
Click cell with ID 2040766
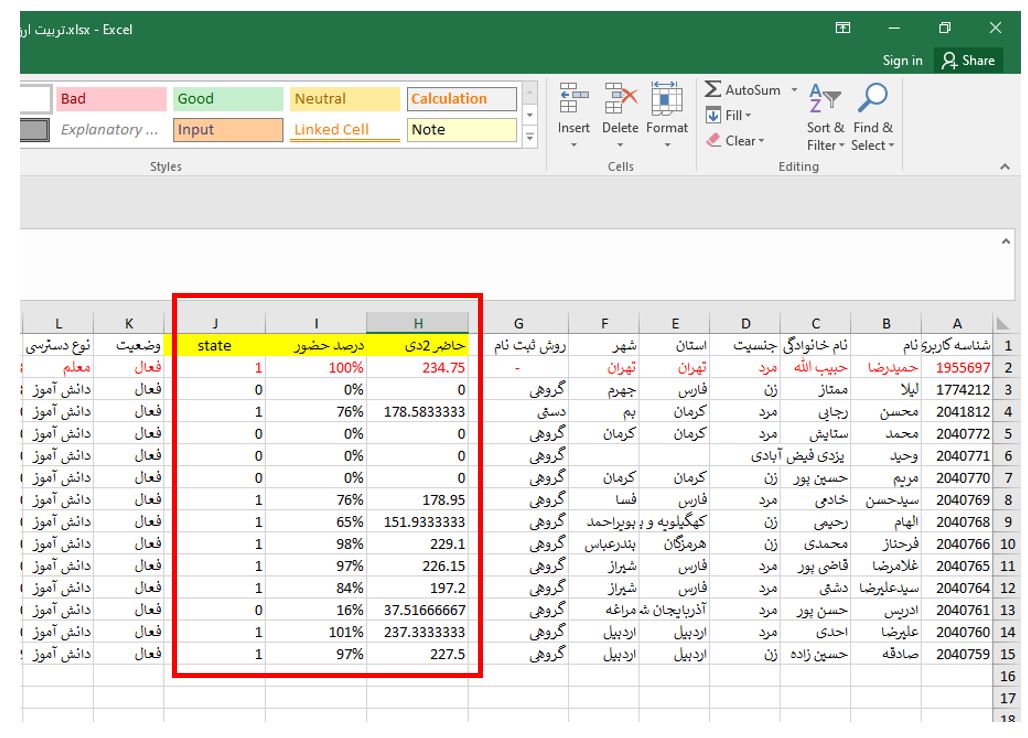tap(957, 544)
